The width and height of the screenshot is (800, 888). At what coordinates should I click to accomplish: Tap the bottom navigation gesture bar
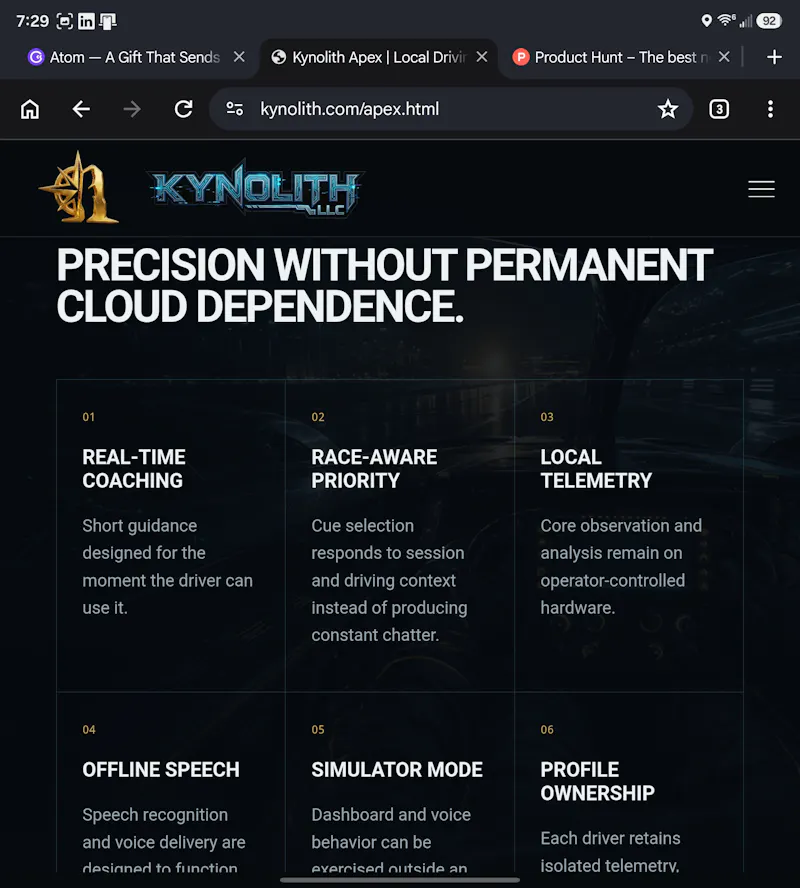400,880
